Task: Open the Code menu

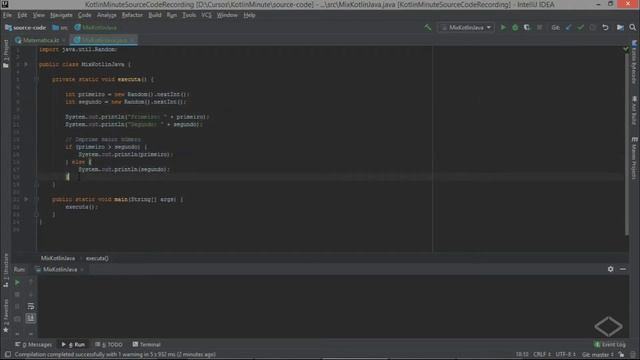Action: pos(84,15)
